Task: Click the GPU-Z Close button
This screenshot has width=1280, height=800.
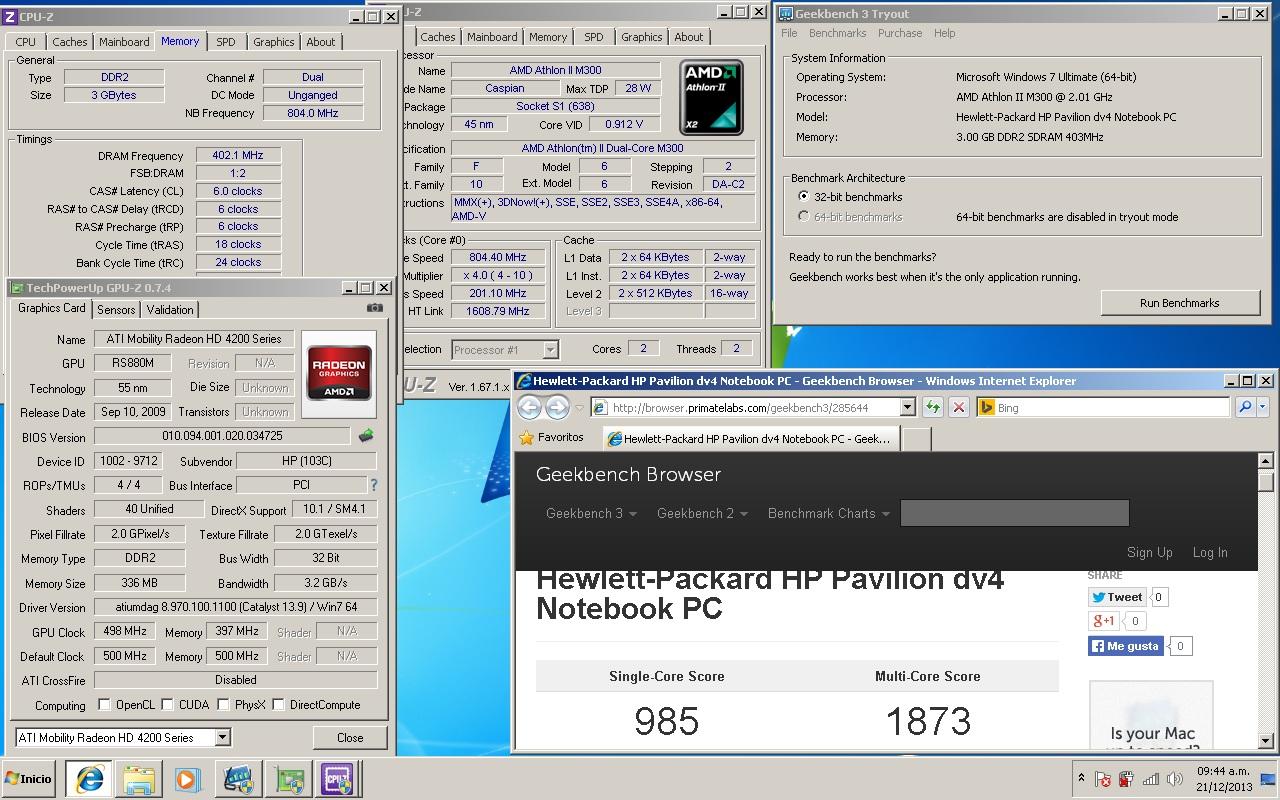Action: [350, 737]
